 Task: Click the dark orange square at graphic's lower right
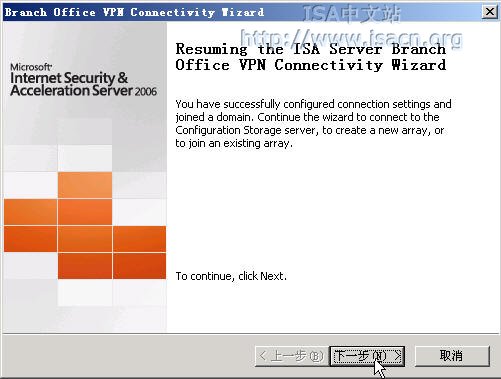pyautogui.click(x=139, y=266)
